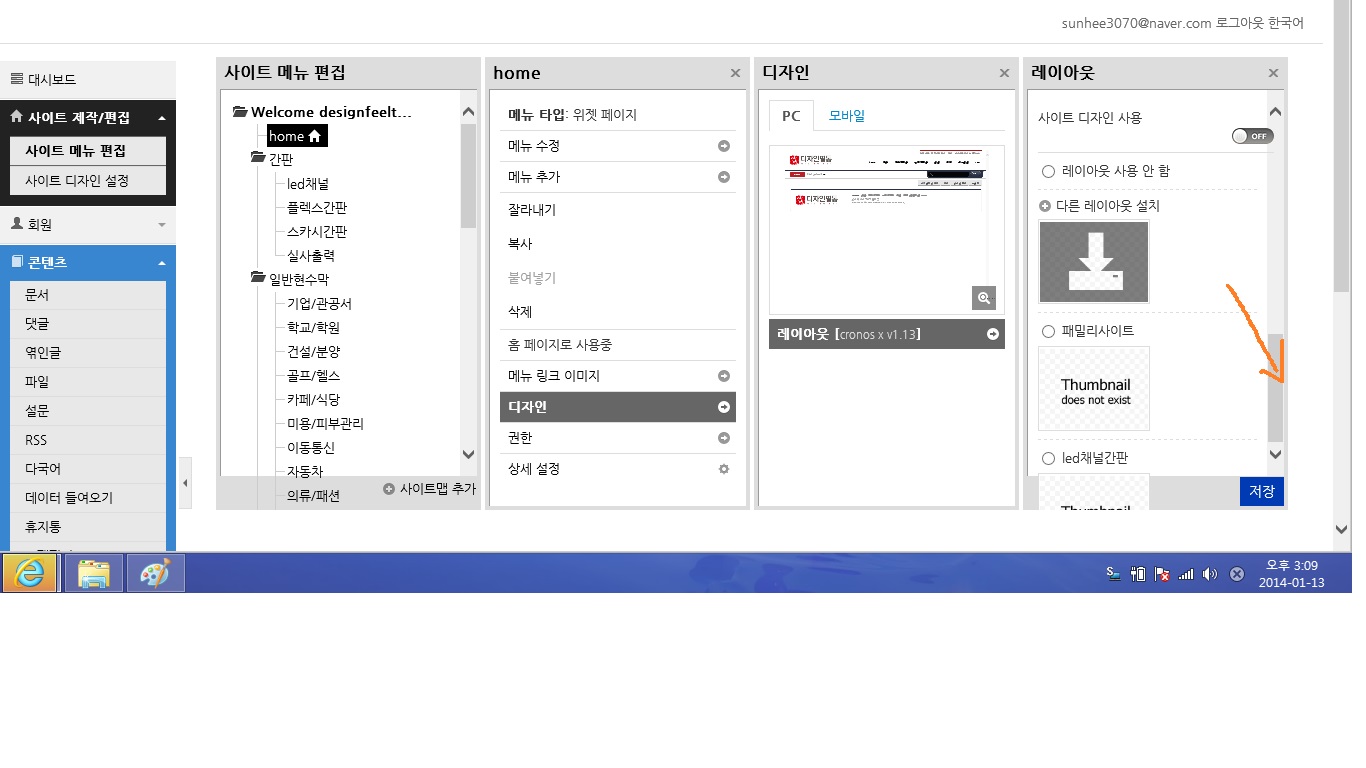Select the 레이아웃 사용 안 함 radio button
Image resolution: width=1366 pixels, height=768 pixels.
coord(1048,171)
